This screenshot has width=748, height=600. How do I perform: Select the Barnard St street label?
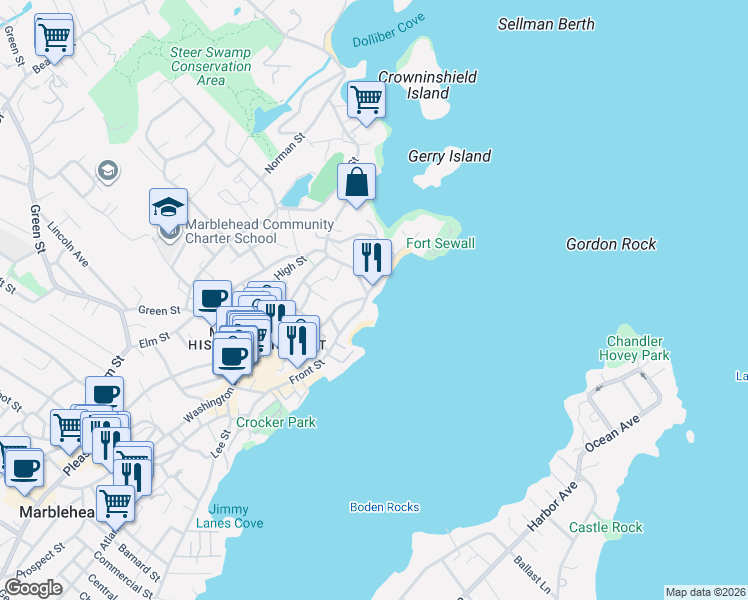[x=139, y=563]
